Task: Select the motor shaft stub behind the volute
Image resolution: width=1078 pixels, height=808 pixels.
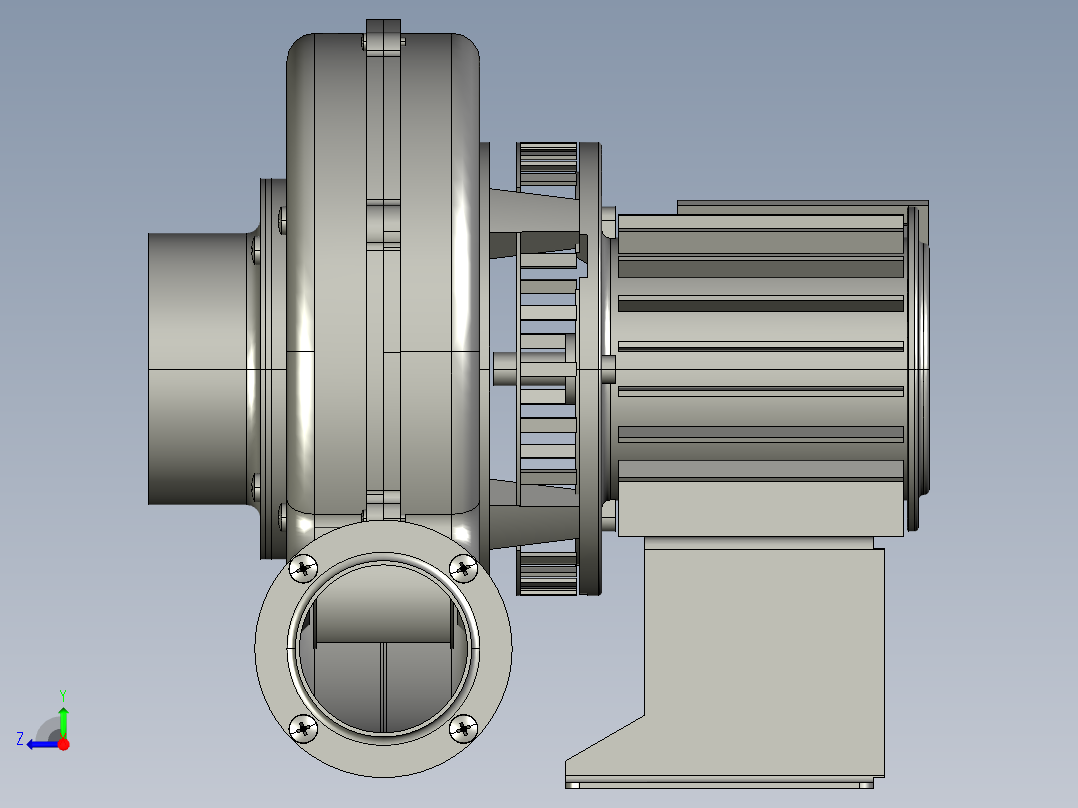Action: pyautogui.click(x=507, y=369)
